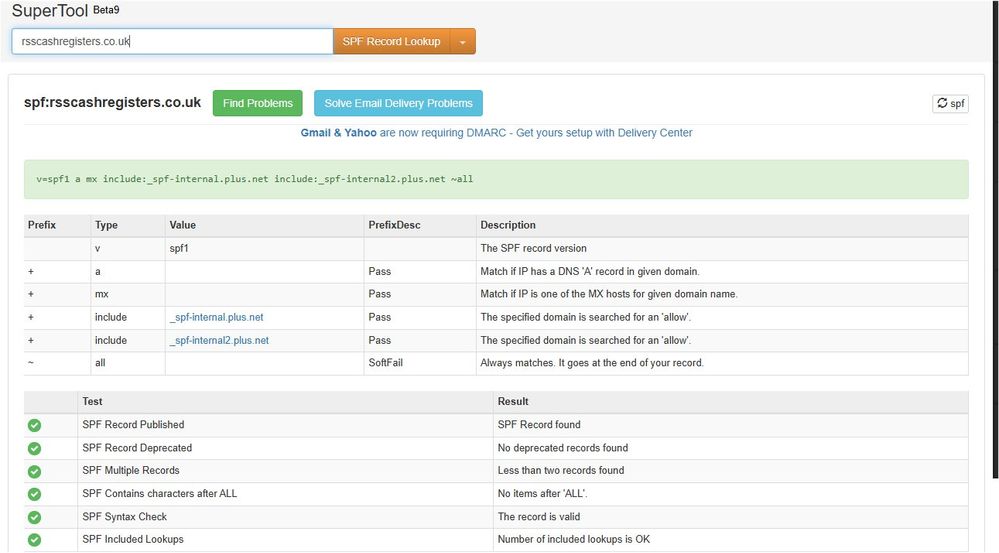Image resolution: width=999 pixels, height=553 pixels.
Task: Click green check icon for SPF Included Lookups
Action: 35,540
